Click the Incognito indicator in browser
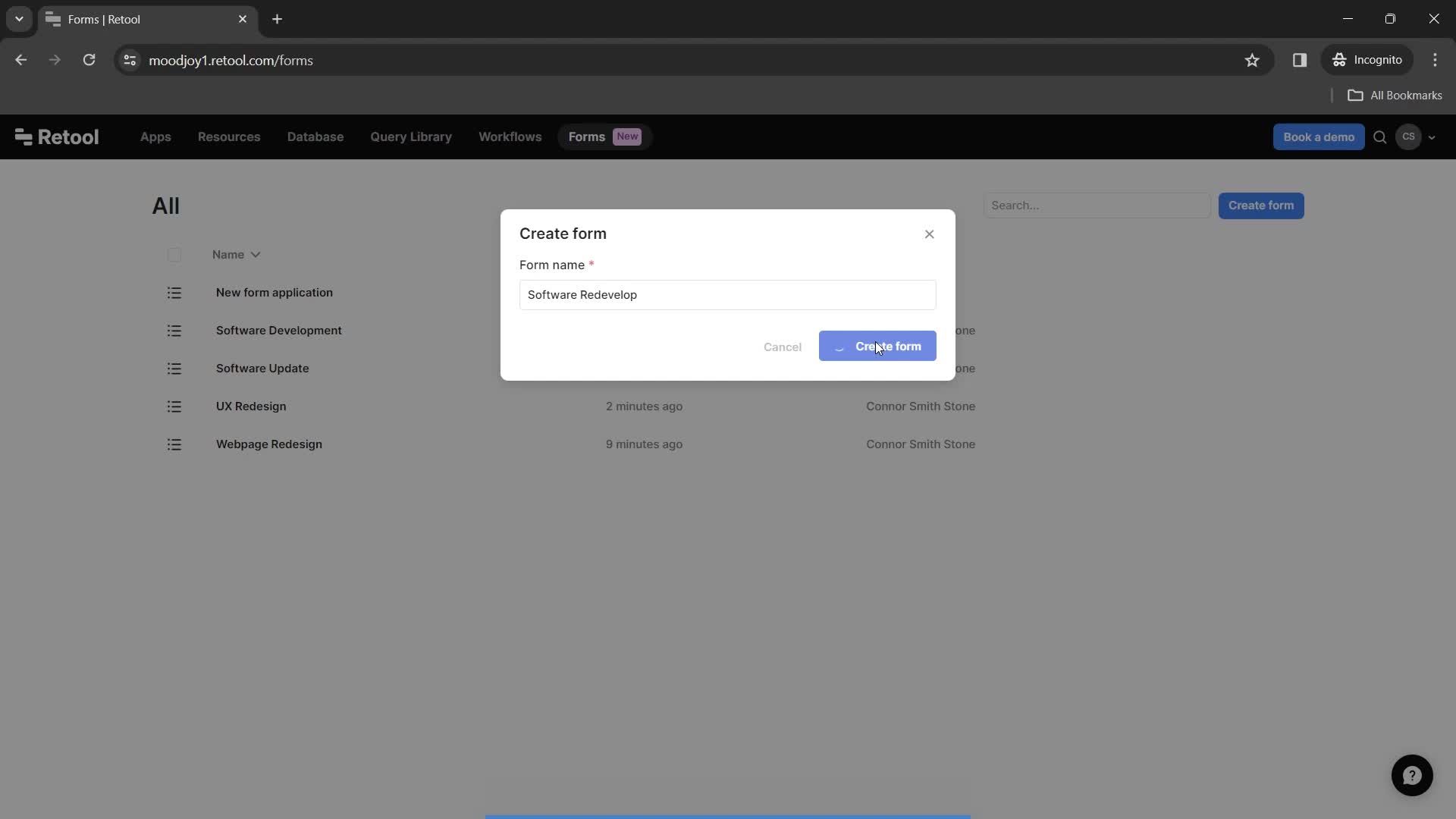Image resolution: width=1456 pixels, height=819 pixels. coord(1370,60)
